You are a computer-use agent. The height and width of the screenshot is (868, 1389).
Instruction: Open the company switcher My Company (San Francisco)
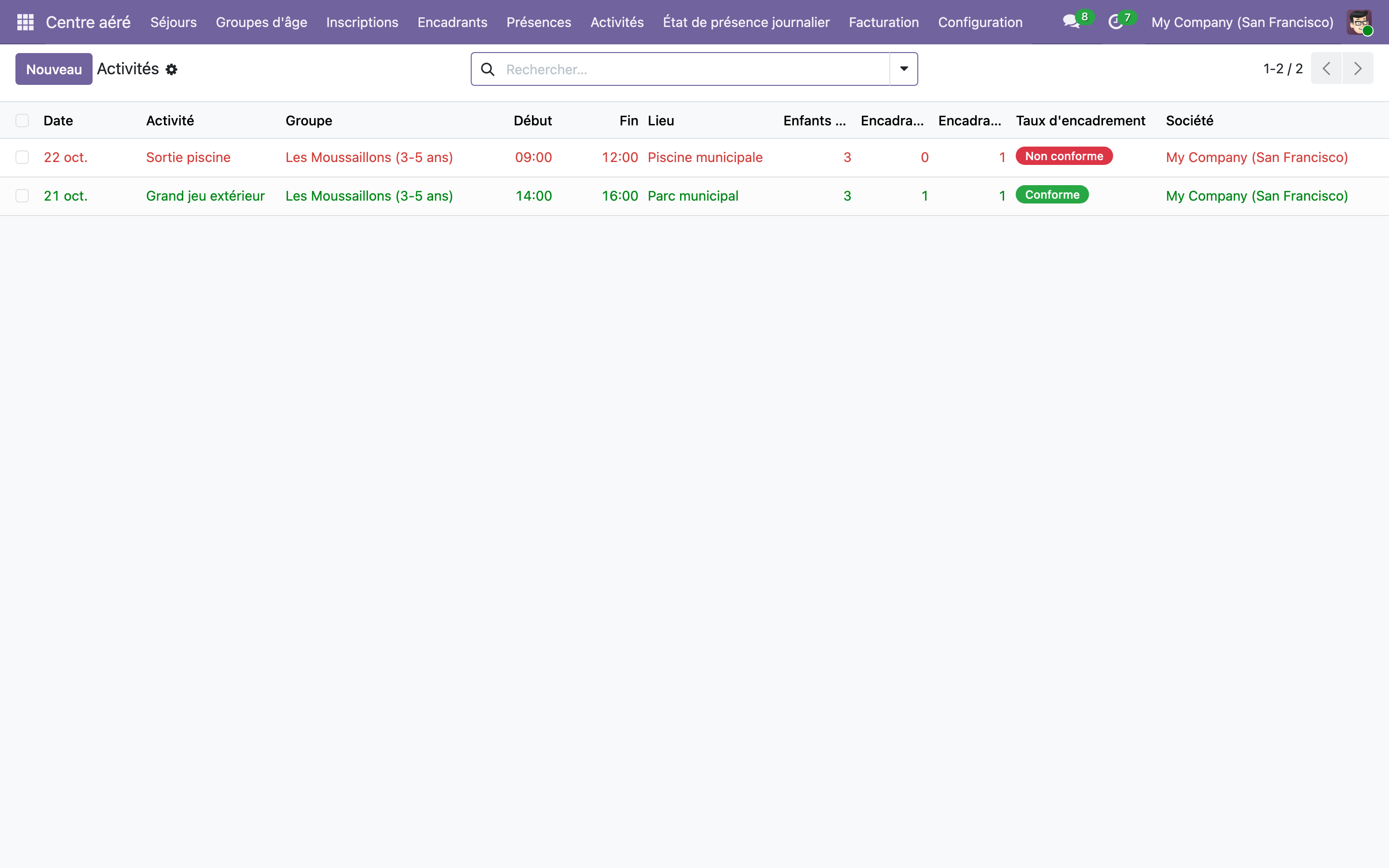(x=1242, y=22)
